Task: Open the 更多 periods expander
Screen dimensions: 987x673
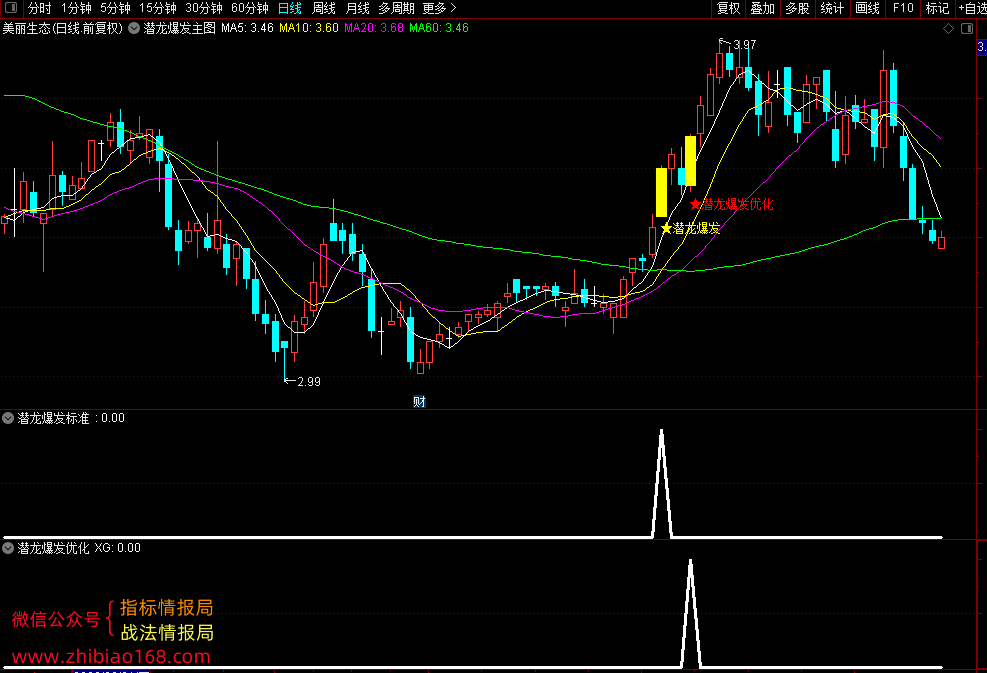Action: [x=439, y=8]
